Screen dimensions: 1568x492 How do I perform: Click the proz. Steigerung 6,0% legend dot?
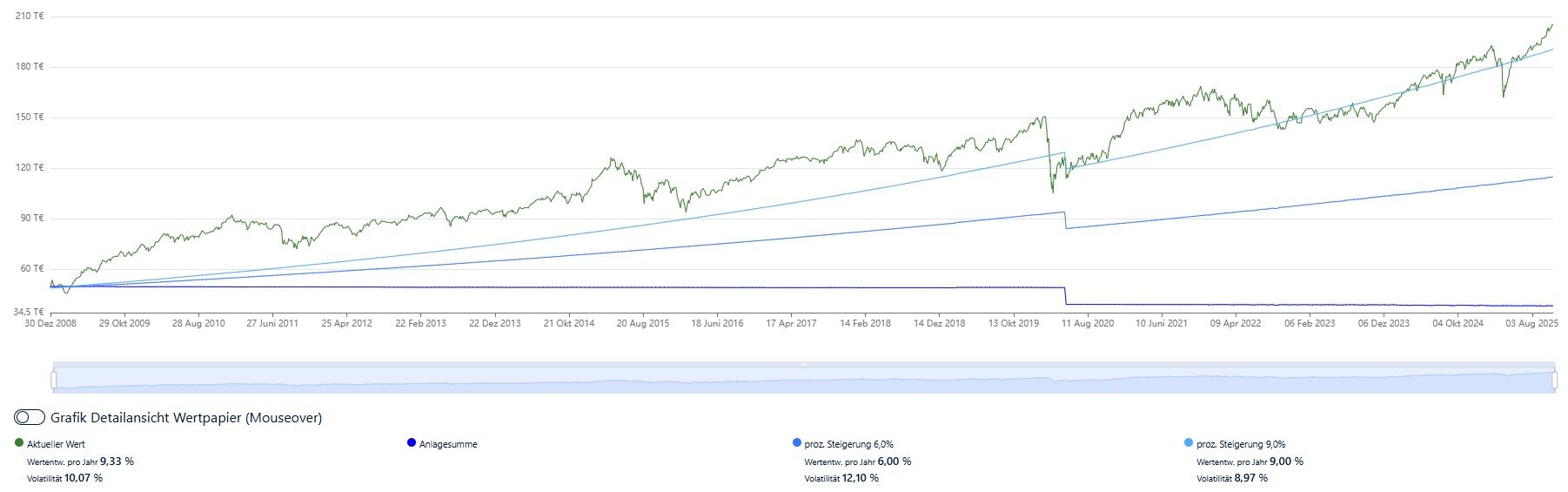(x=797, y=443)
